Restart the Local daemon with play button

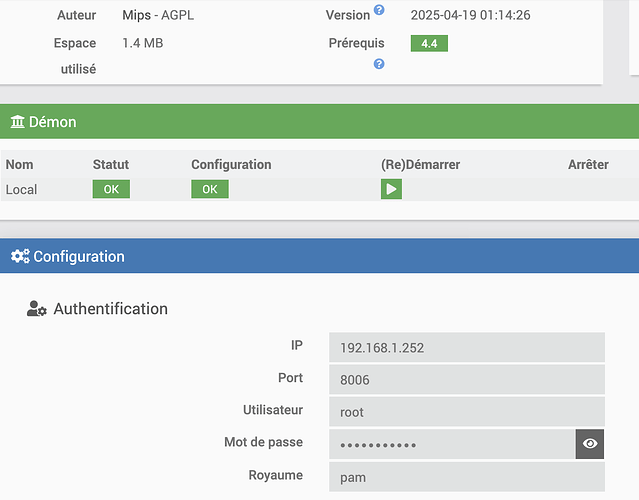[x=391, y=189]
